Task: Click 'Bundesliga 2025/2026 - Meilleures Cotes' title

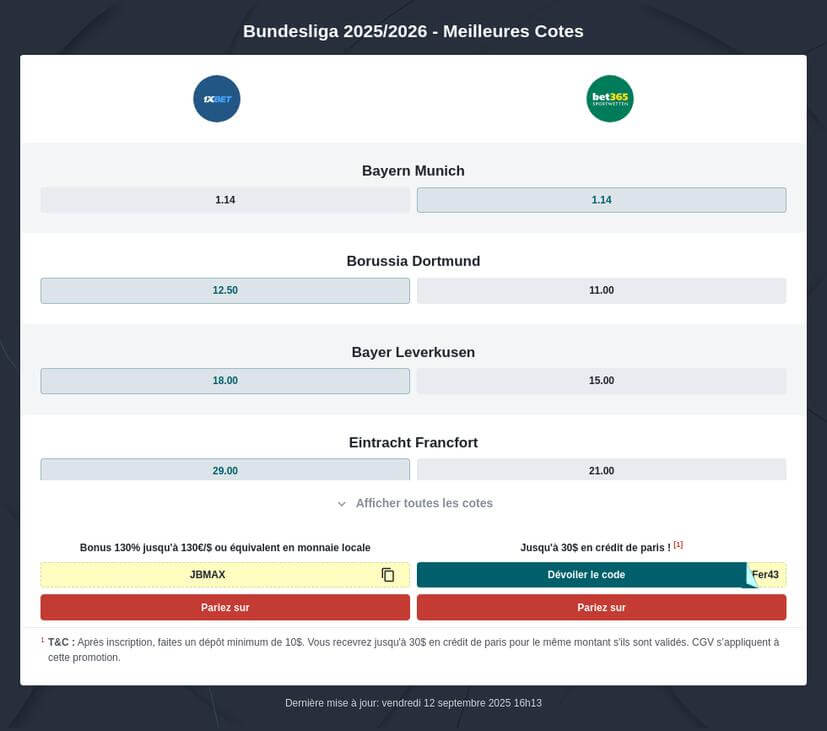Action: [x=413, y=31]
